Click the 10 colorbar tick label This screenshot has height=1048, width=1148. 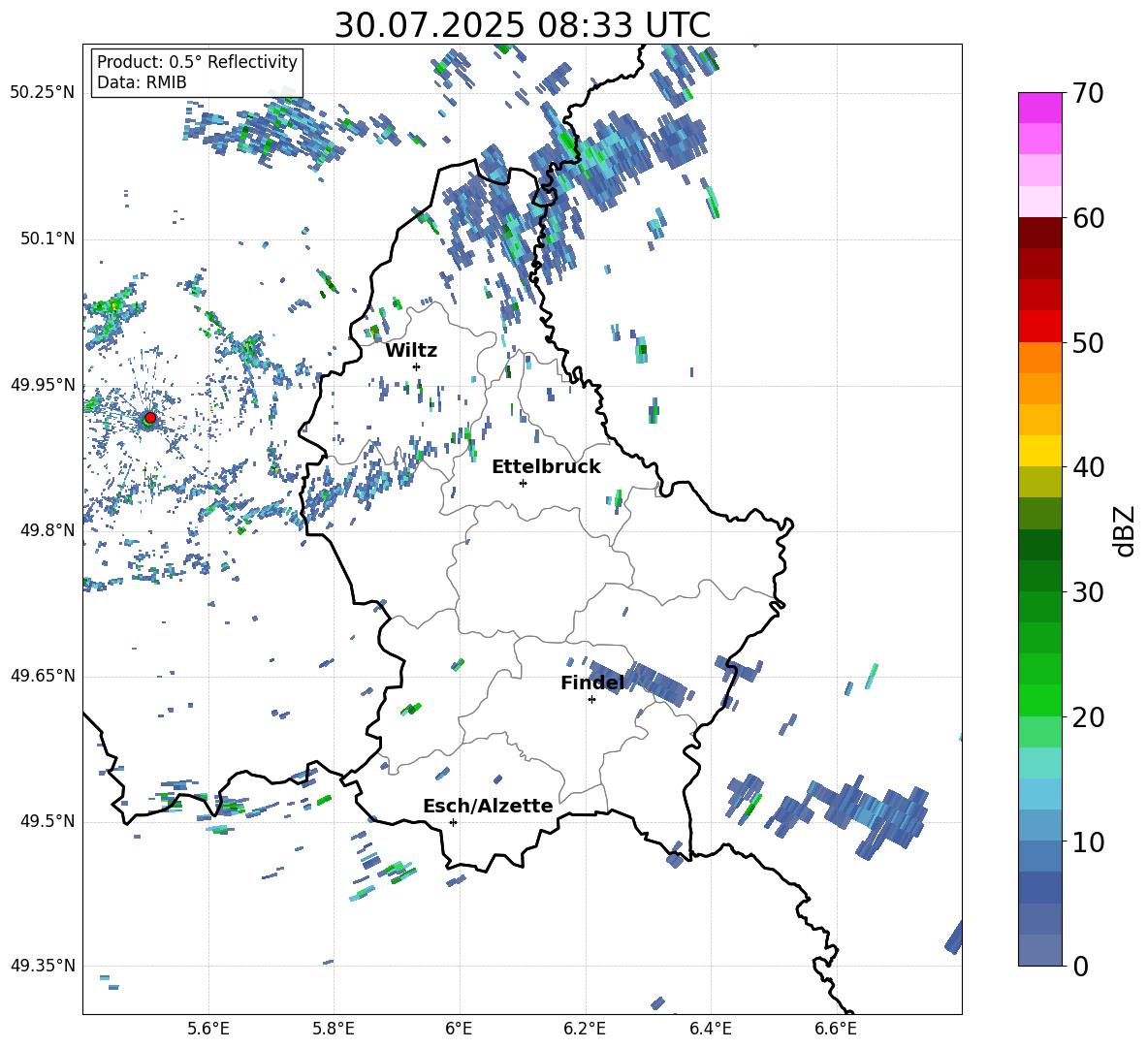(1087, 842)
